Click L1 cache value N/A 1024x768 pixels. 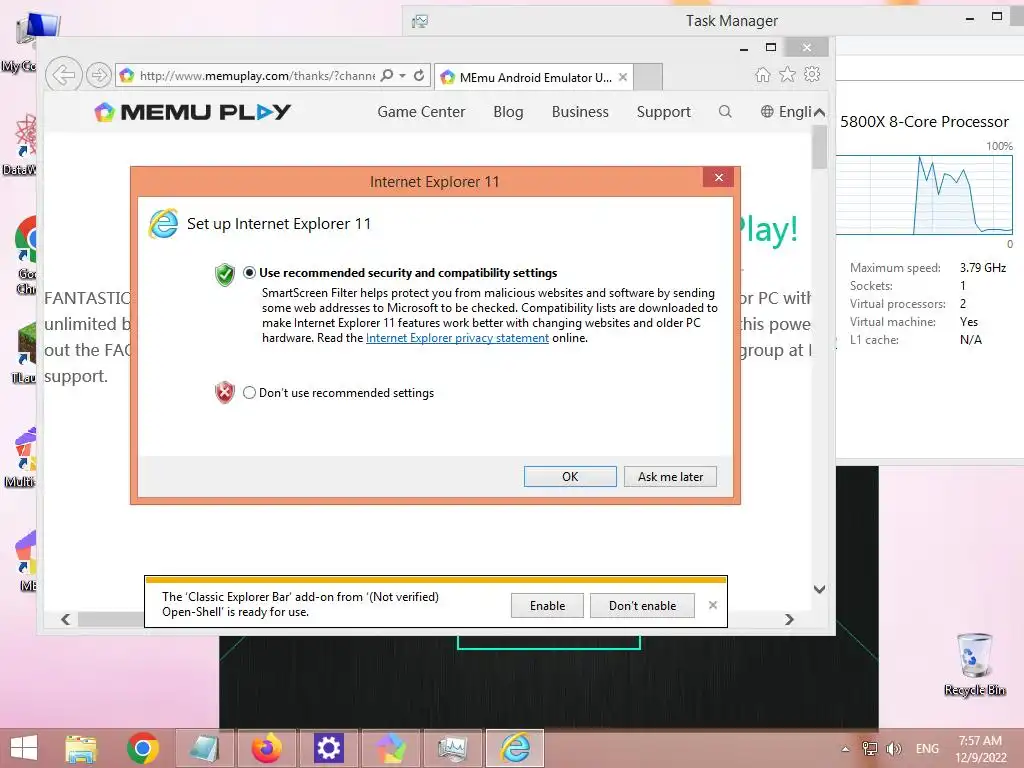pos(970,340)
